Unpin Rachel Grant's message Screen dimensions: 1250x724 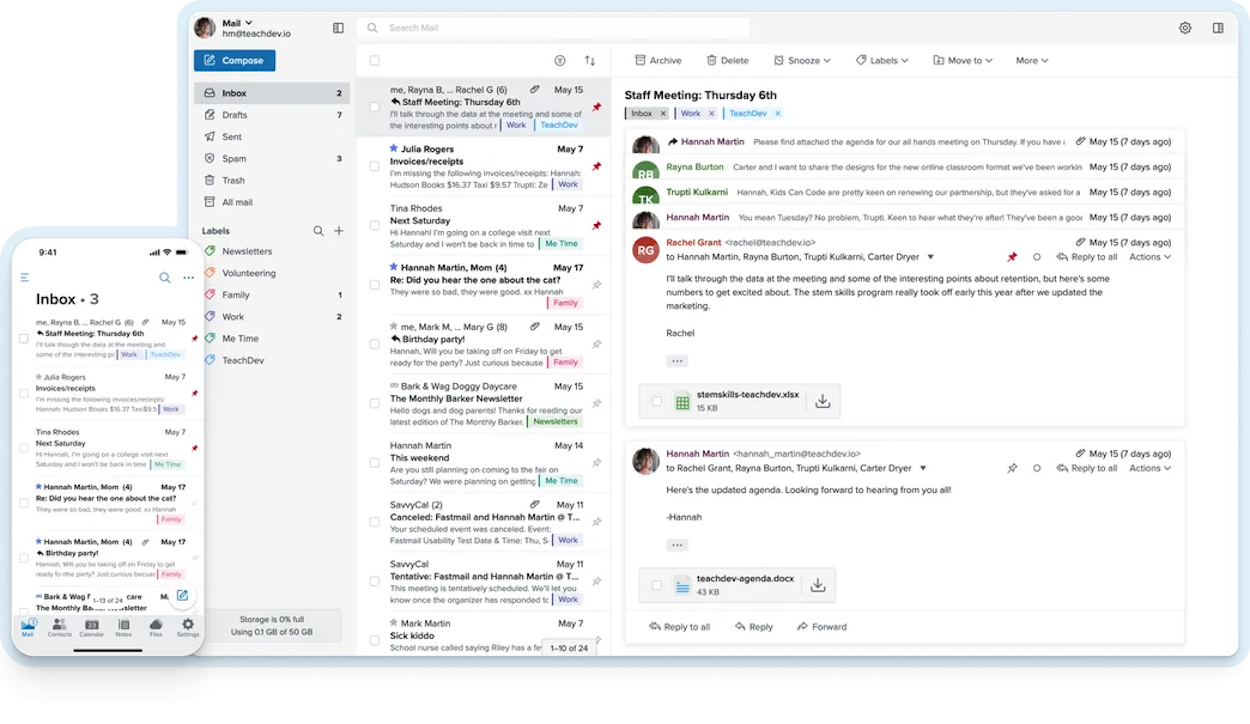1012,257
